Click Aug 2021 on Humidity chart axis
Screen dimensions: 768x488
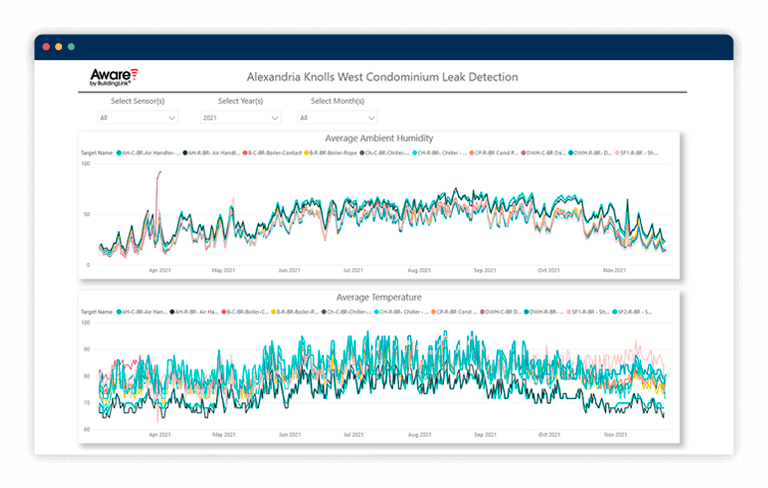(x=419, y=270)
